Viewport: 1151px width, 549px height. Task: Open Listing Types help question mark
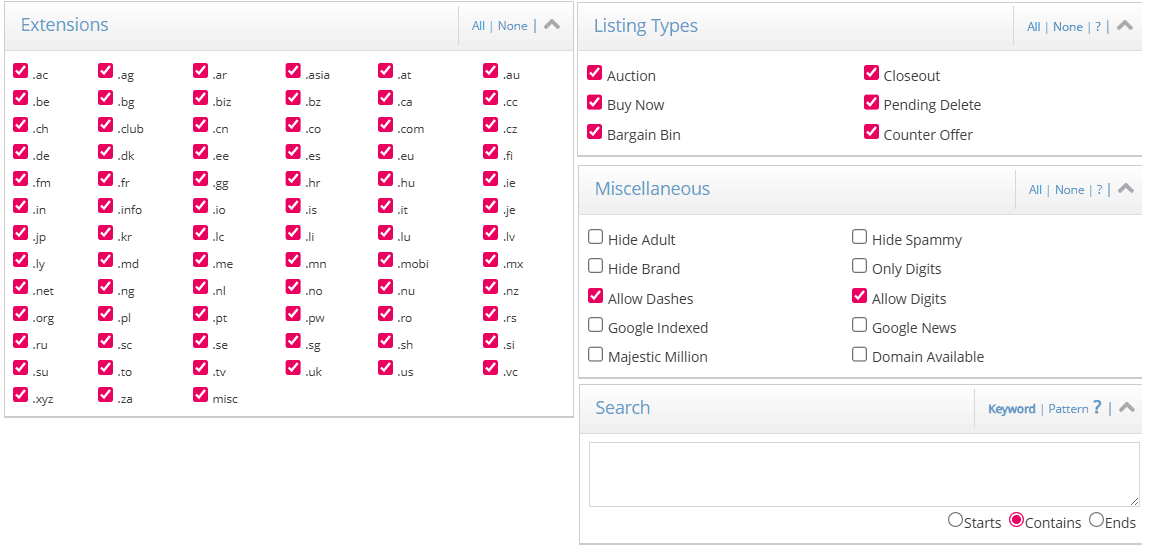click(x=1098, y=26)
